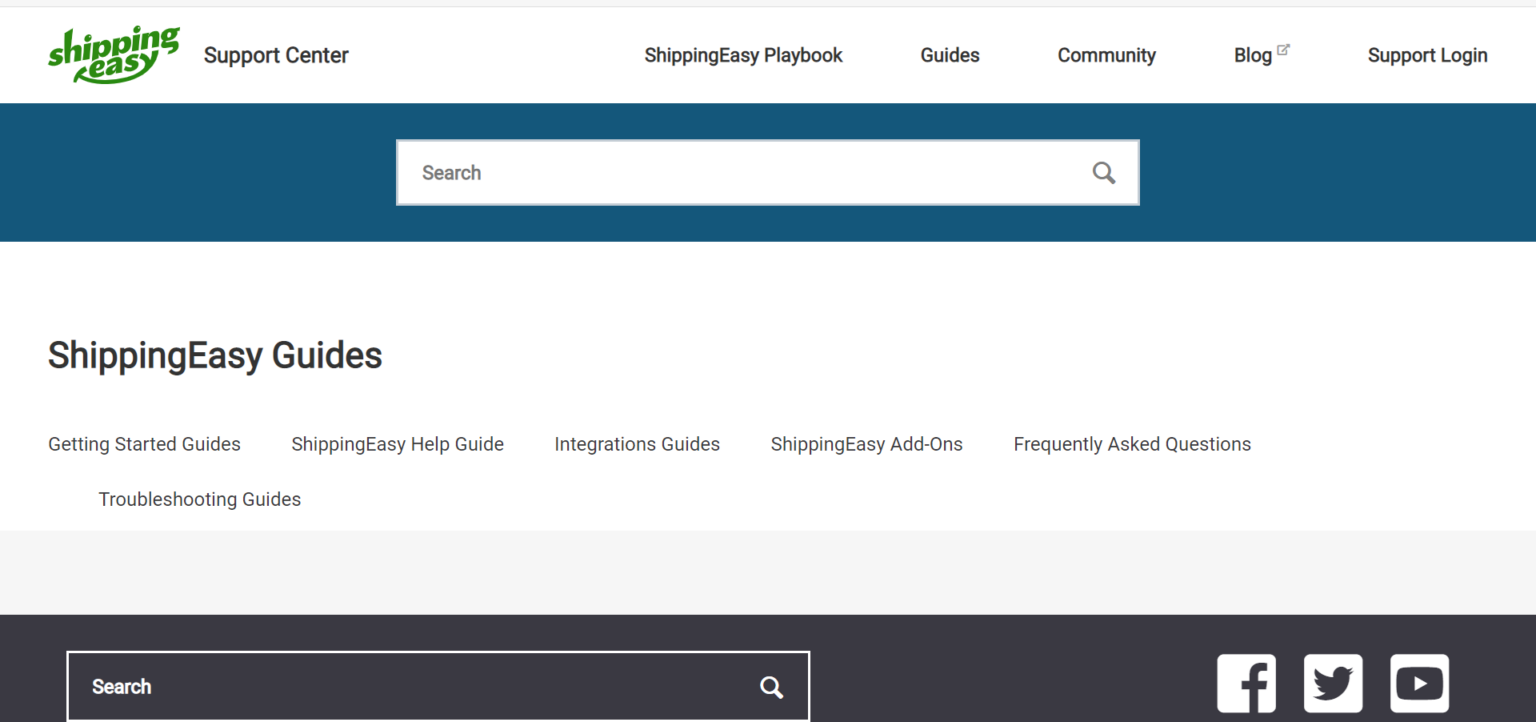Select Support Center next to the logo
The image size is (1536, 722).
(276, 55)
